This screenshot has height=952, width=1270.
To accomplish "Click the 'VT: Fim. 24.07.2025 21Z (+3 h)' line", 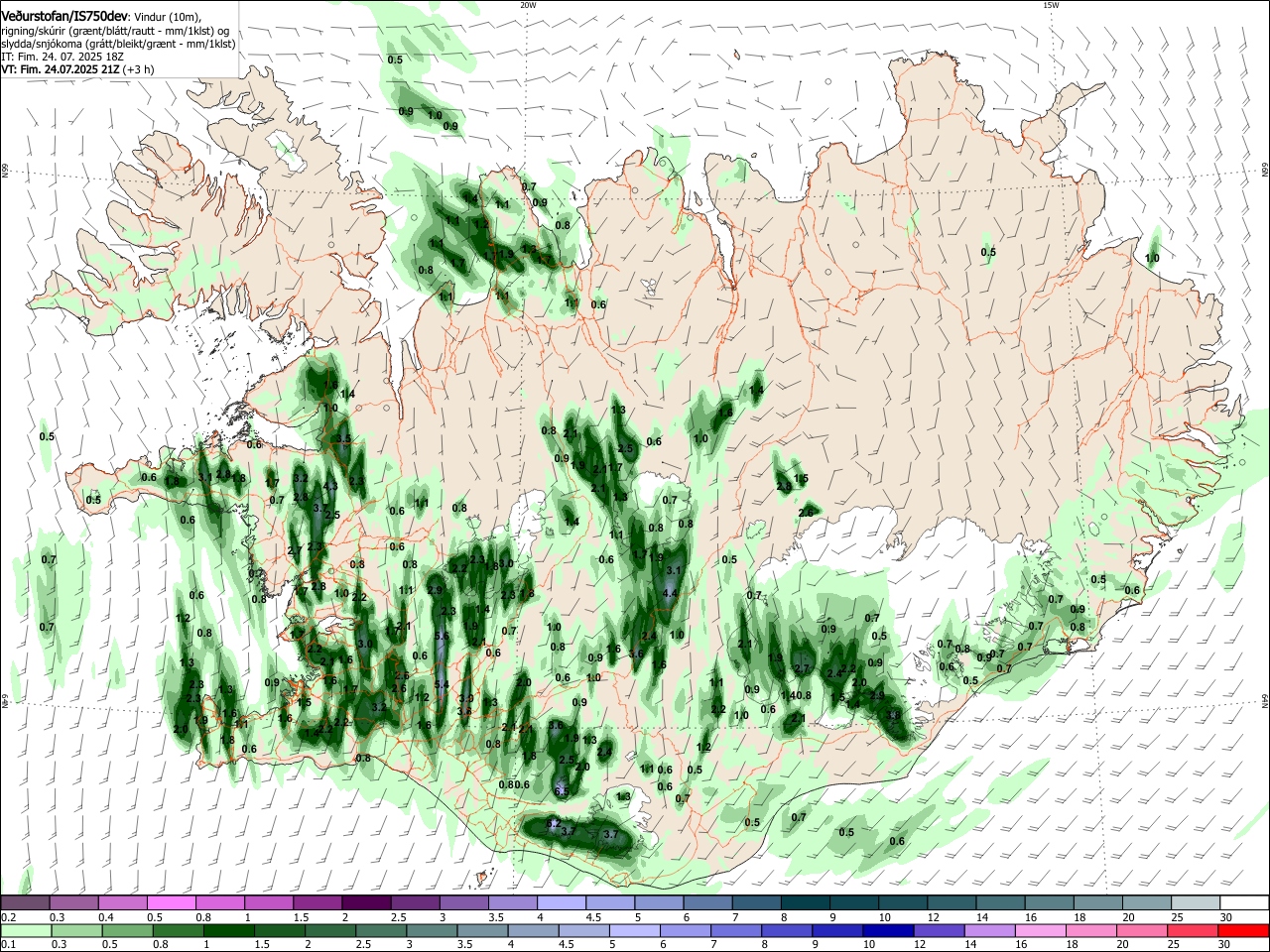I will [77, 70].
